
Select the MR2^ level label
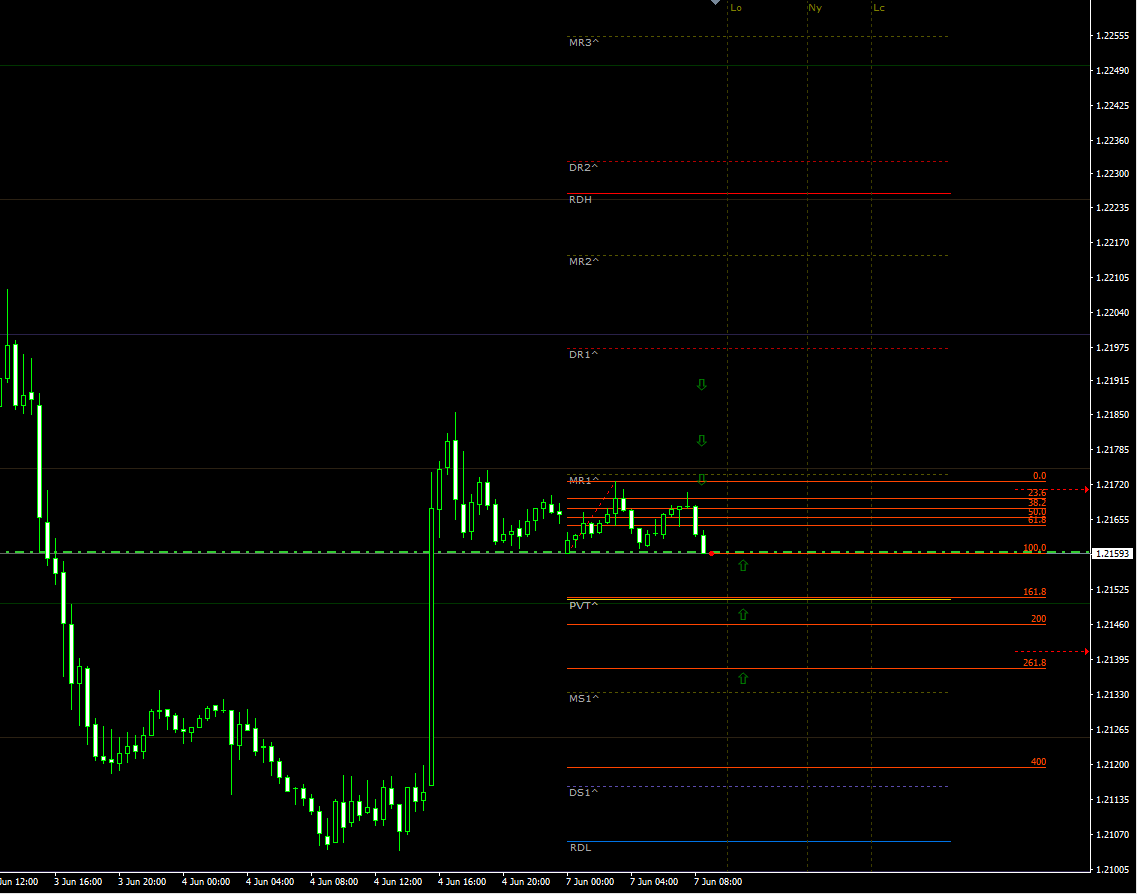584,262
